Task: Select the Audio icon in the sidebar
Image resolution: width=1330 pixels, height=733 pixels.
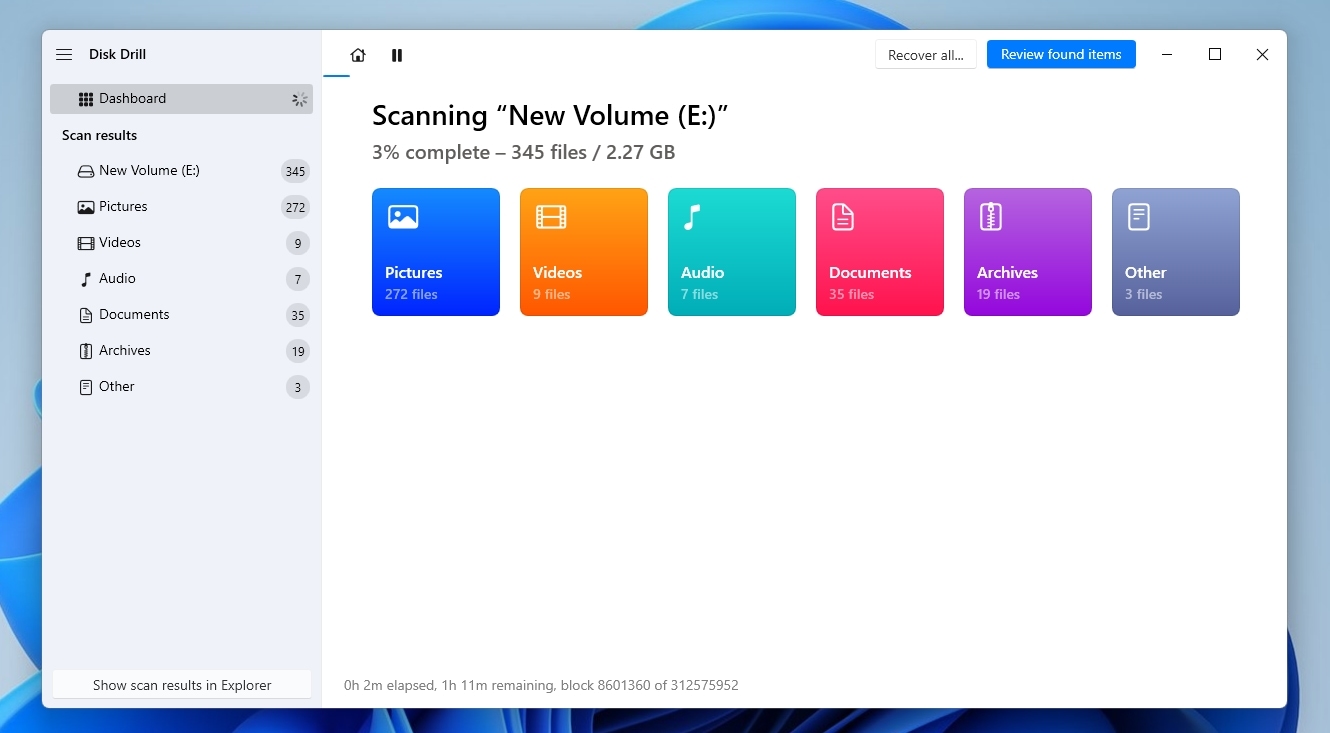Action: pos(85,278)
